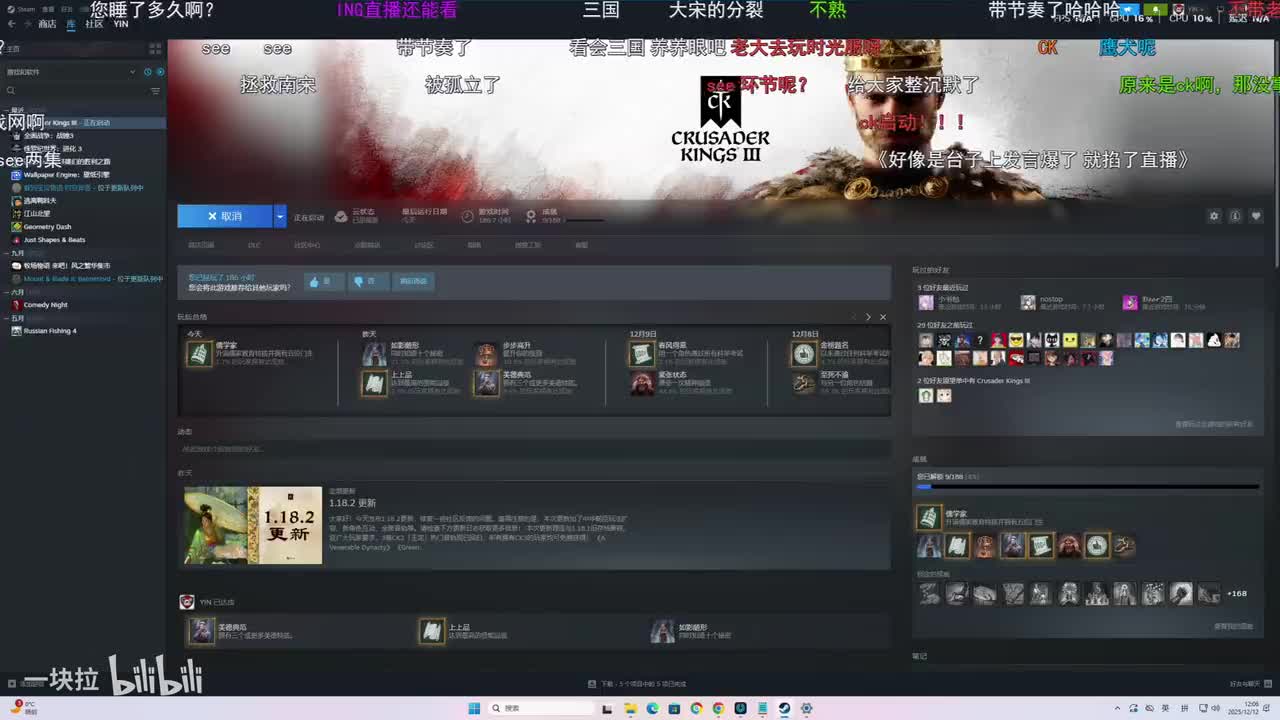Screen dimensions: 1280x720
Task: Go to the 商店 (Store) tab
Action: coord(47,24)
